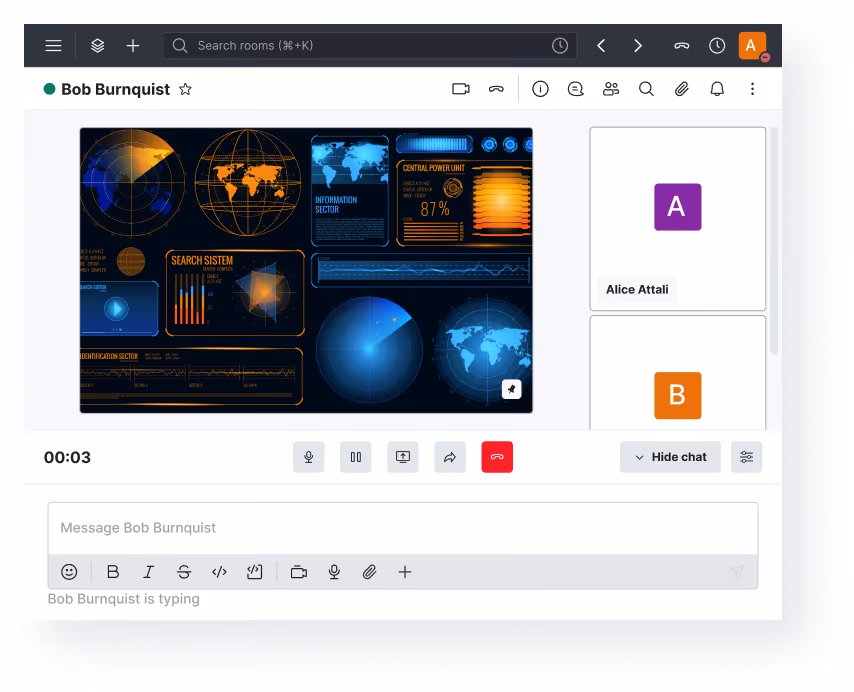This screenshot has width=854, height=692.
Task: Click the Bob Burnquist is typing text
Action: tap(124, 599)
